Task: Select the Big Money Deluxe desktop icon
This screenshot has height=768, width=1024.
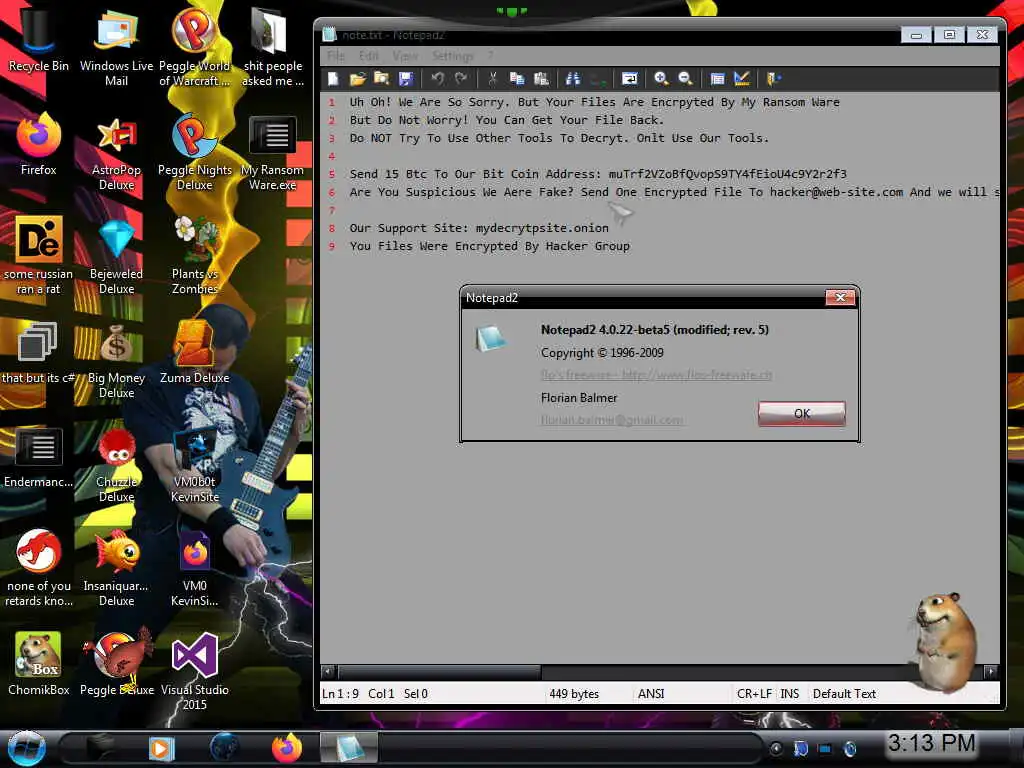Action: pyautogui.click(x=116, y=360)
